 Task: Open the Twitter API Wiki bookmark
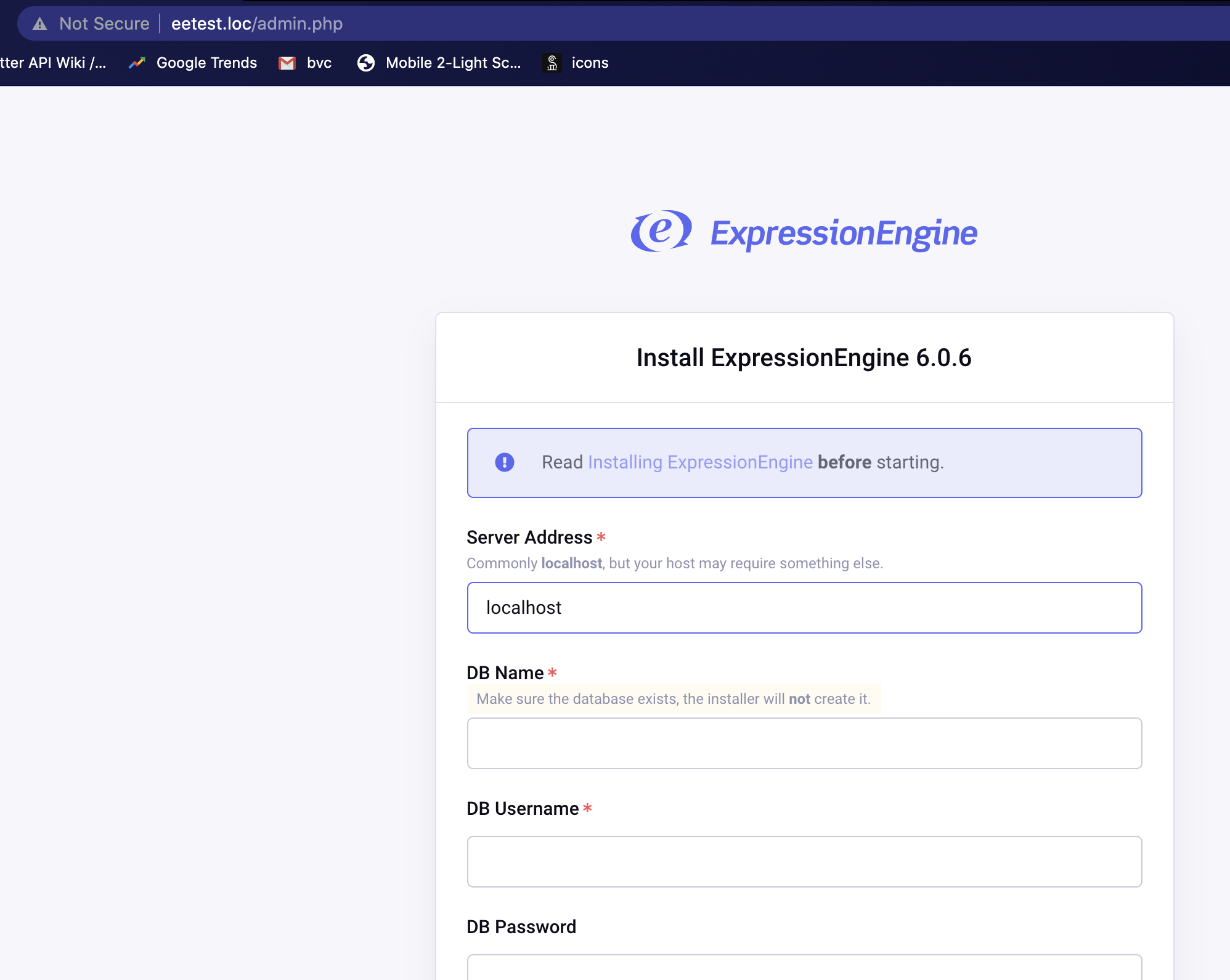(x=53, y=63)
